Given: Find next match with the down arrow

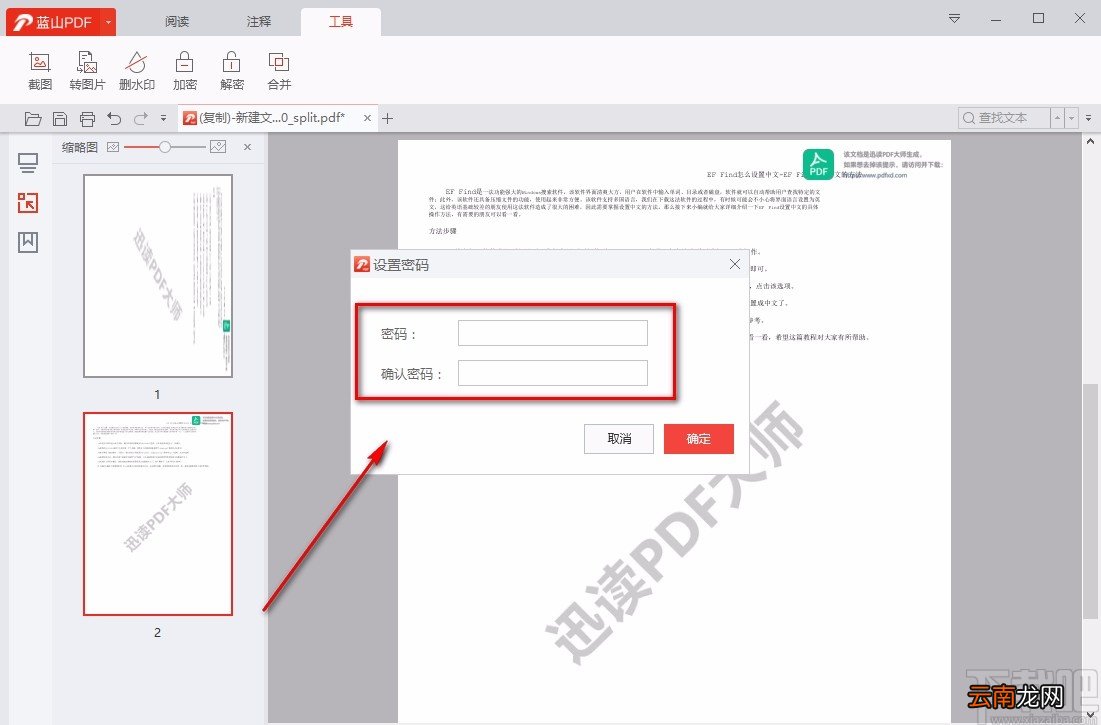Looking at the screenshot, I should [1072, 118].
